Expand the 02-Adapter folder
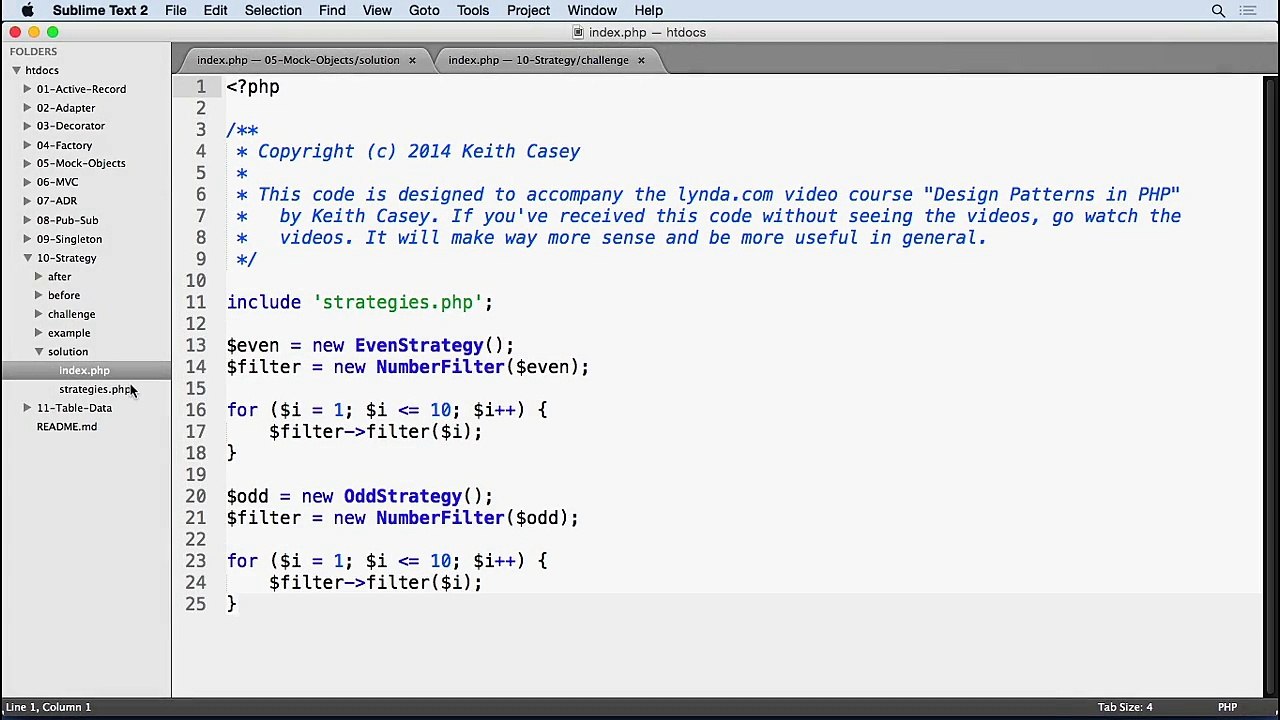 pyautogui.click(x=27, y=108)
